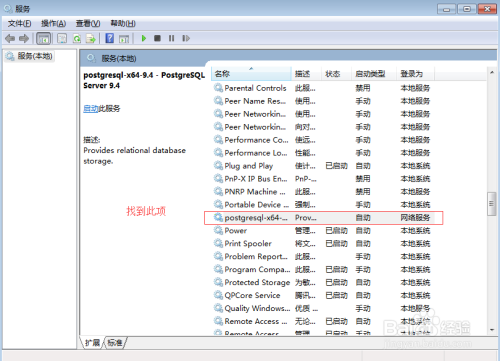Open the 文件(F) menu
500x361 pixels.
pyautogui.click(x=19, y=23)
